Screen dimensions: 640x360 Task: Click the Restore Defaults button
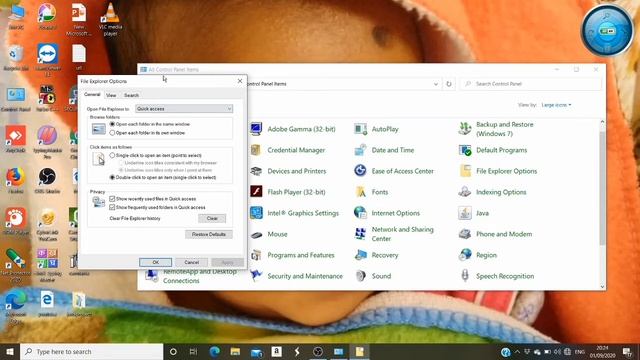[x=209, y=234]
